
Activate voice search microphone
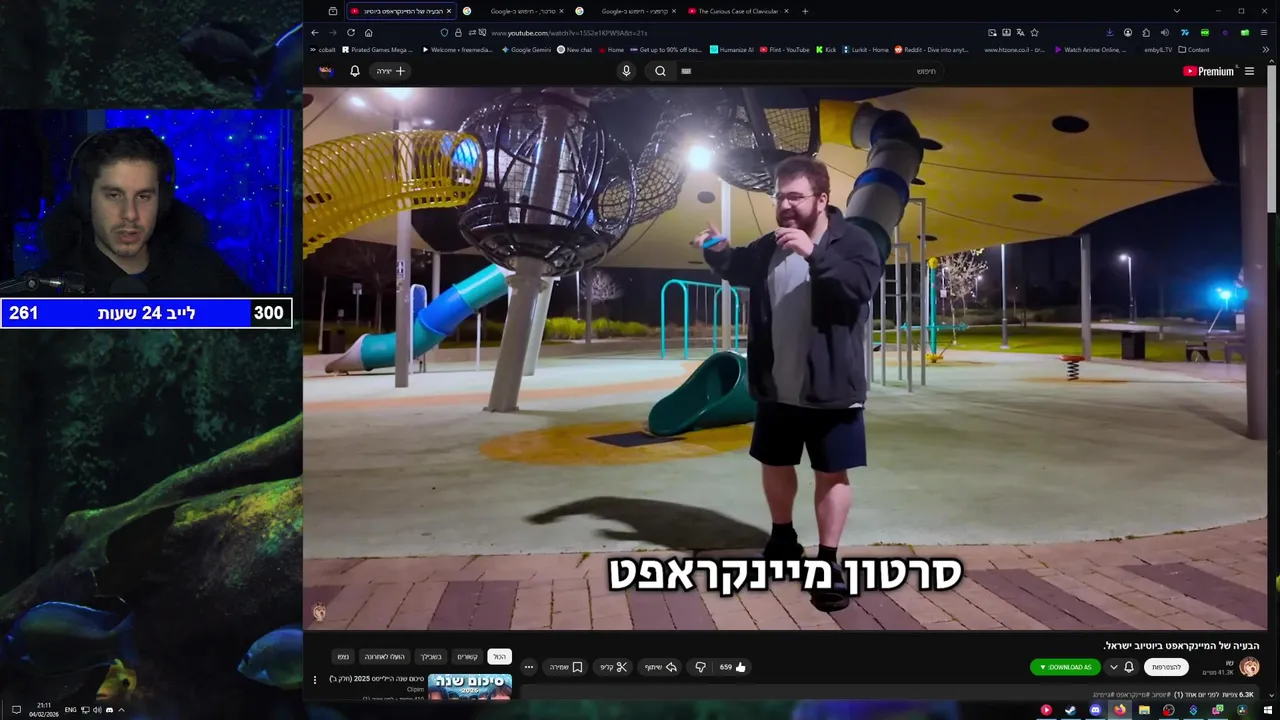coord(626,71)
